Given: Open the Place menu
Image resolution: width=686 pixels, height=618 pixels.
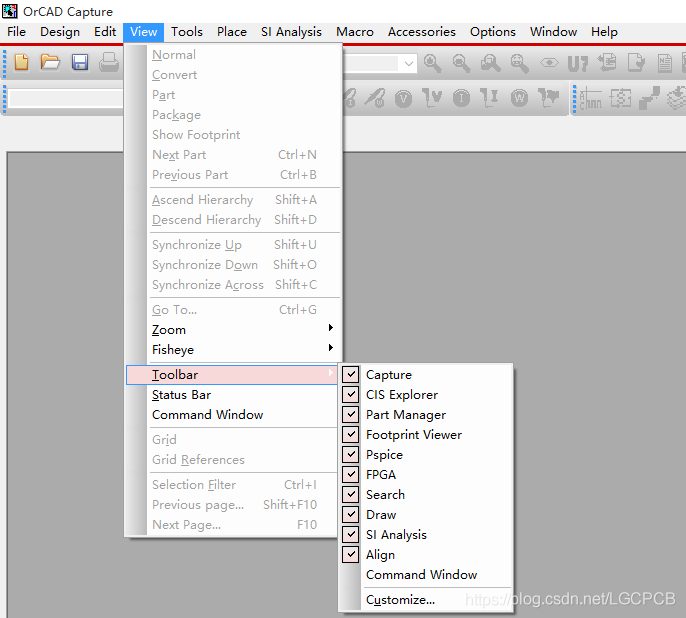Looking at the screenshot, I should tap(232, 32).
